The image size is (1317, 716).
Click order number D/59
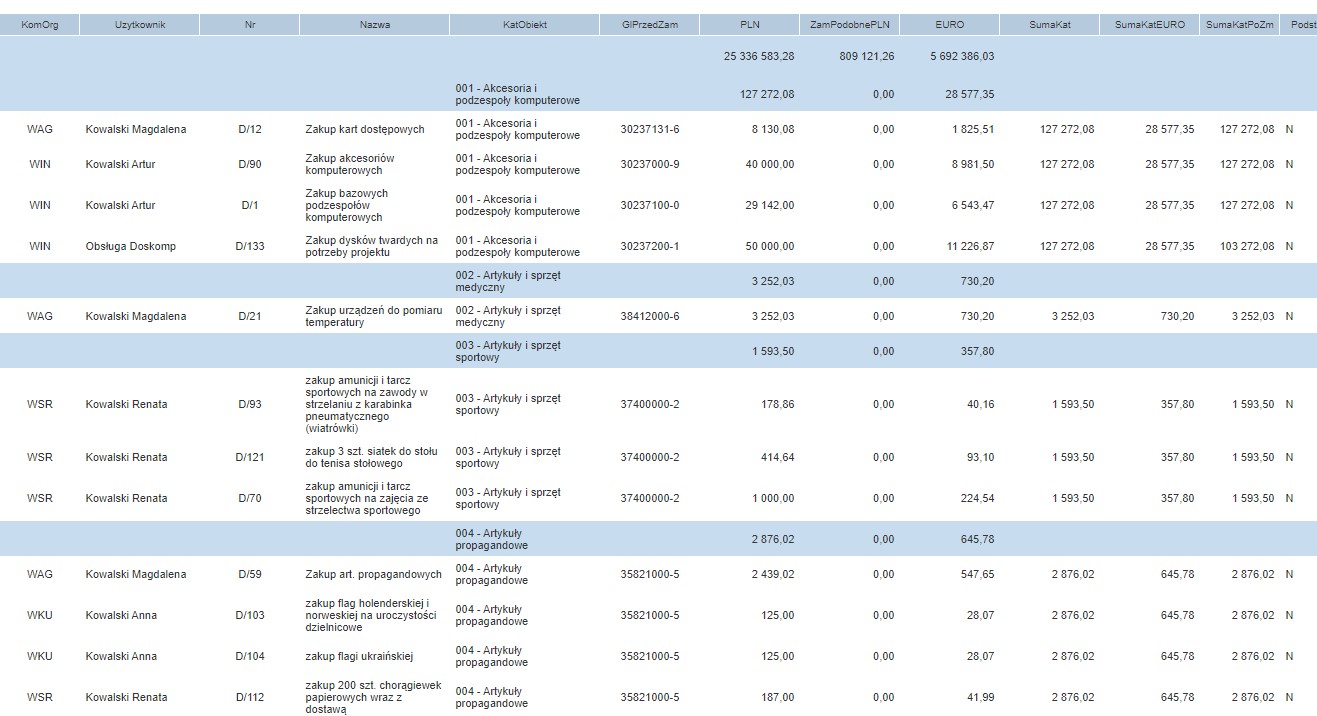250,574
